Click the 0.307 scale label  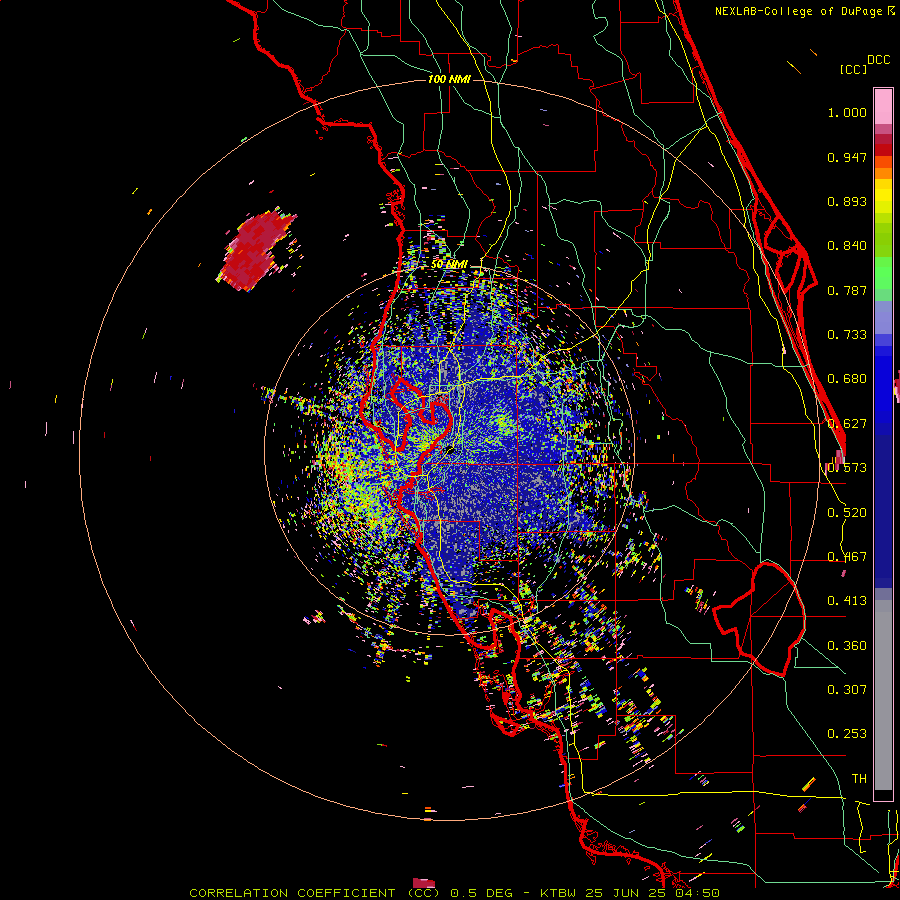coord(847,689)
